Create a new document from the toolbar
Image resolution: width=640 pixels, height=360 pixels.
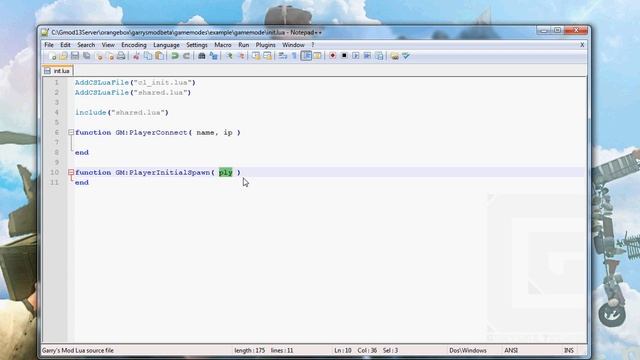[52, 56]
